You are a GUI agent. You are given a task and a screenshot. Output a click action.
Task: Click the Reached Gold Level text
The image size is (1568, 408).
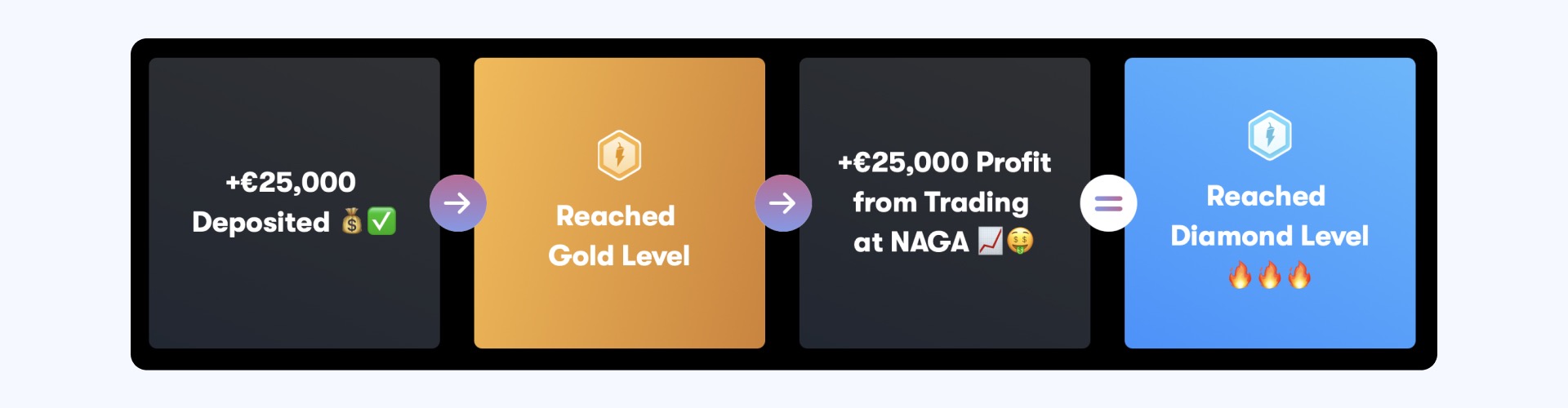click(619, 236)
